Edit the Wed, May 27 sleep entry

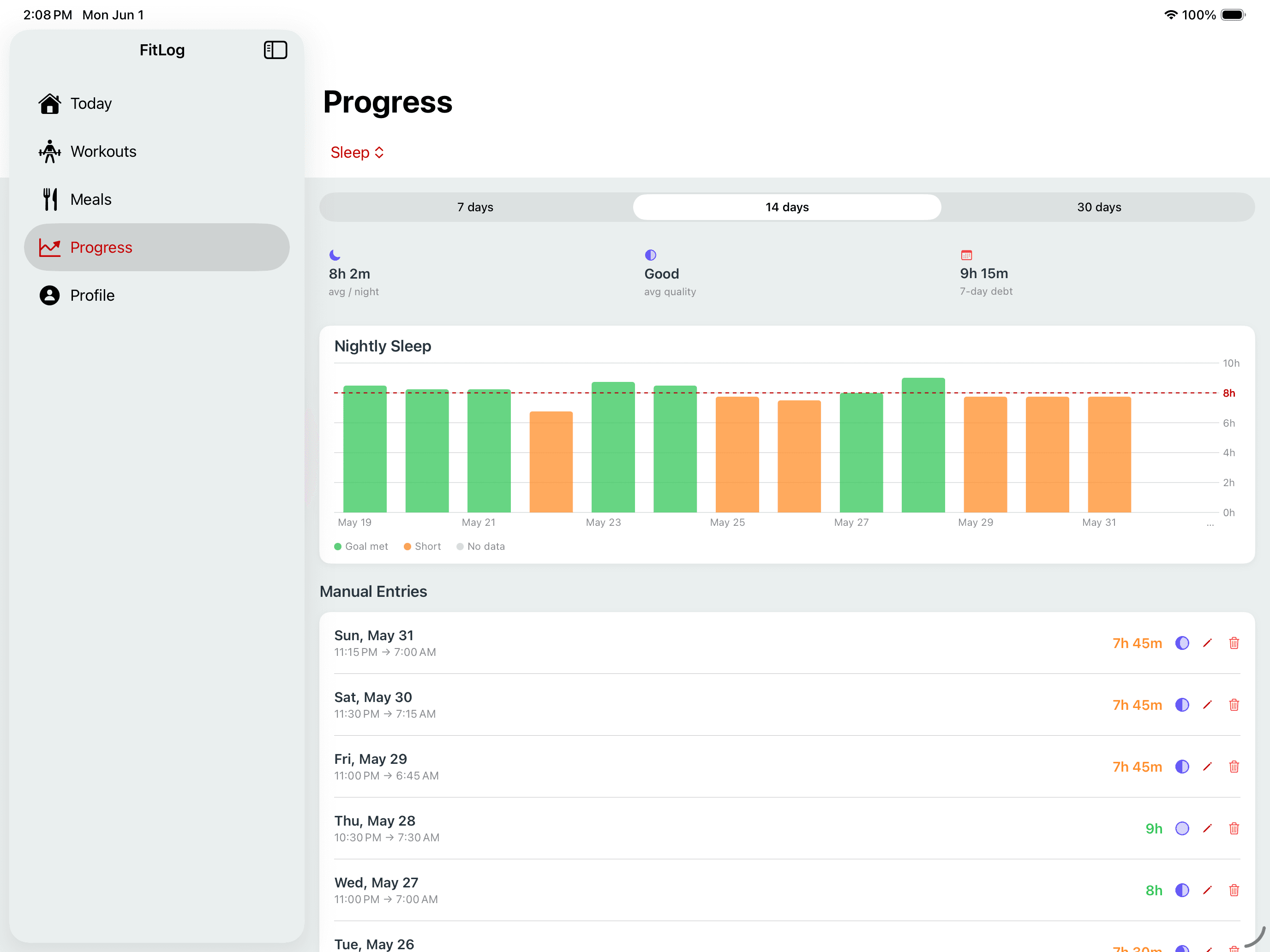[1207, 890]
